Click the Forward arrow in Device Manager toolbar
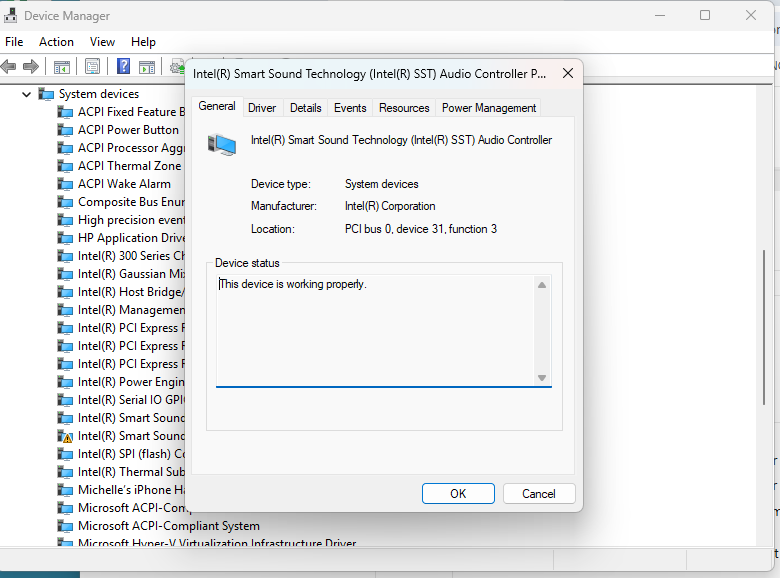This screenshot has width=780, height=578. (x=31, y=66)
